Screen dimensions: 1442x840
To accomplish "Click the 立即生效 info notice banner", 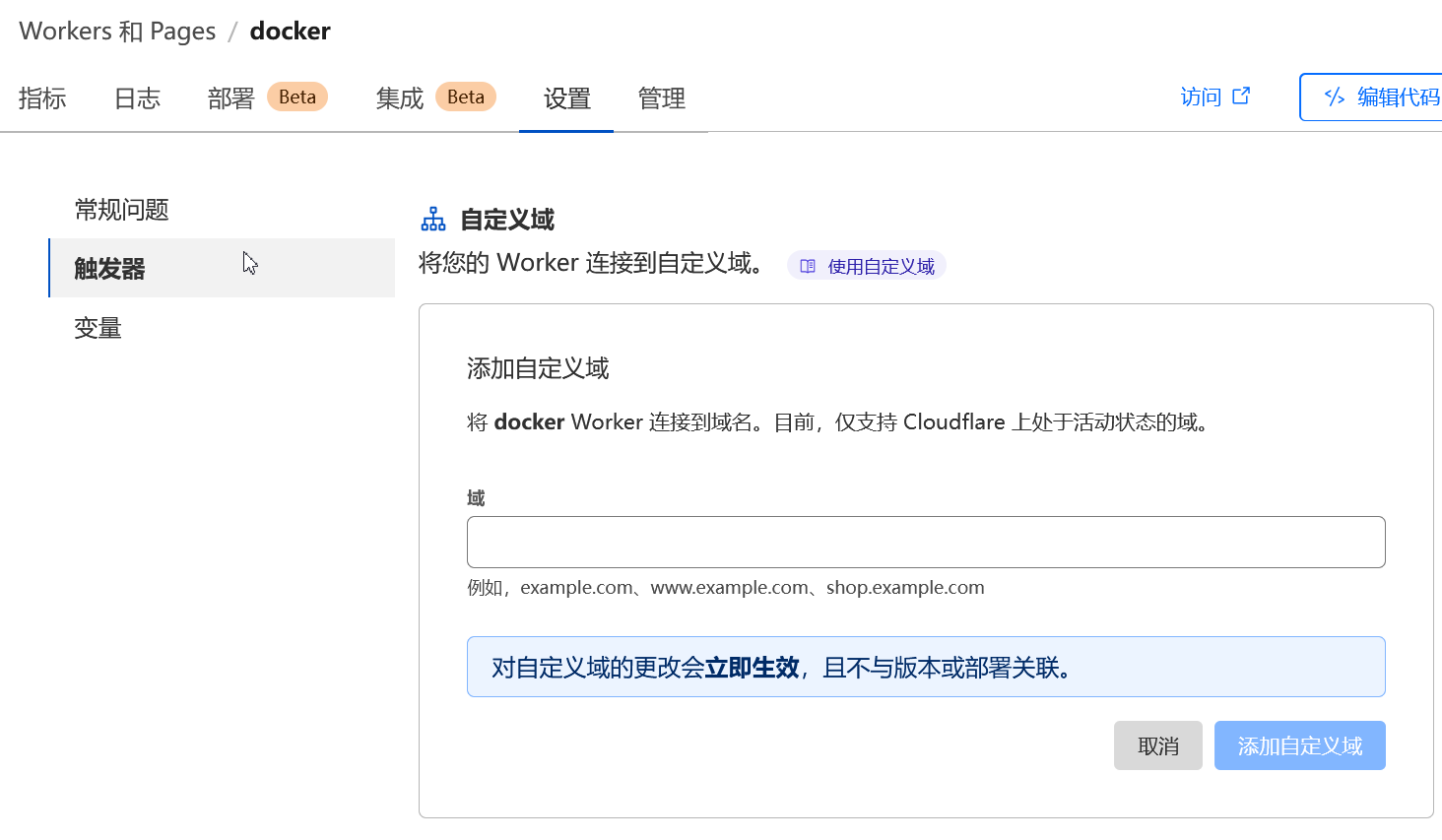I will pyautogui.click(x=925, y=667).
